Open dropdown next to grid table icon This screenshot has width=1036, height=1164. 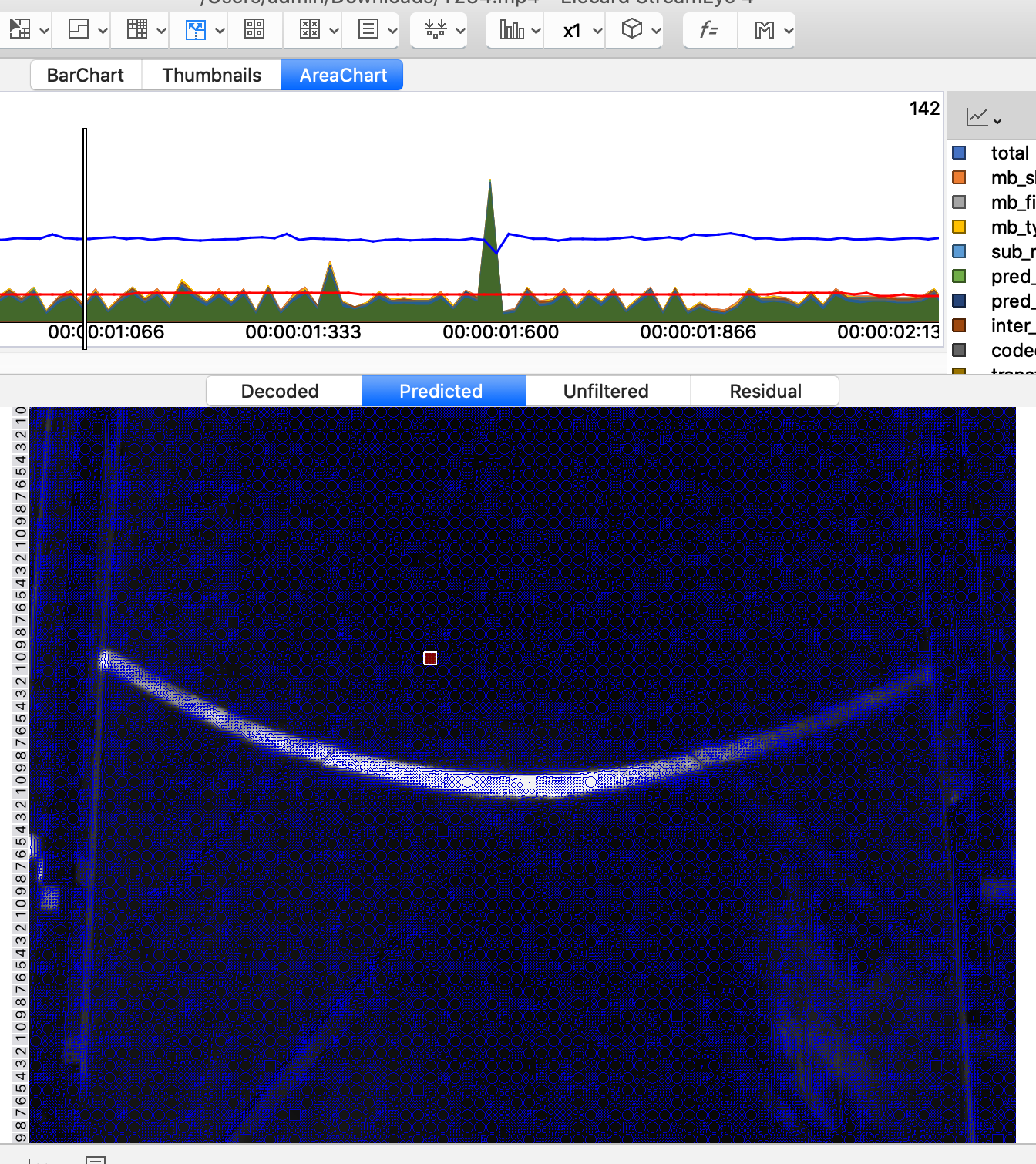click(161, 31)
